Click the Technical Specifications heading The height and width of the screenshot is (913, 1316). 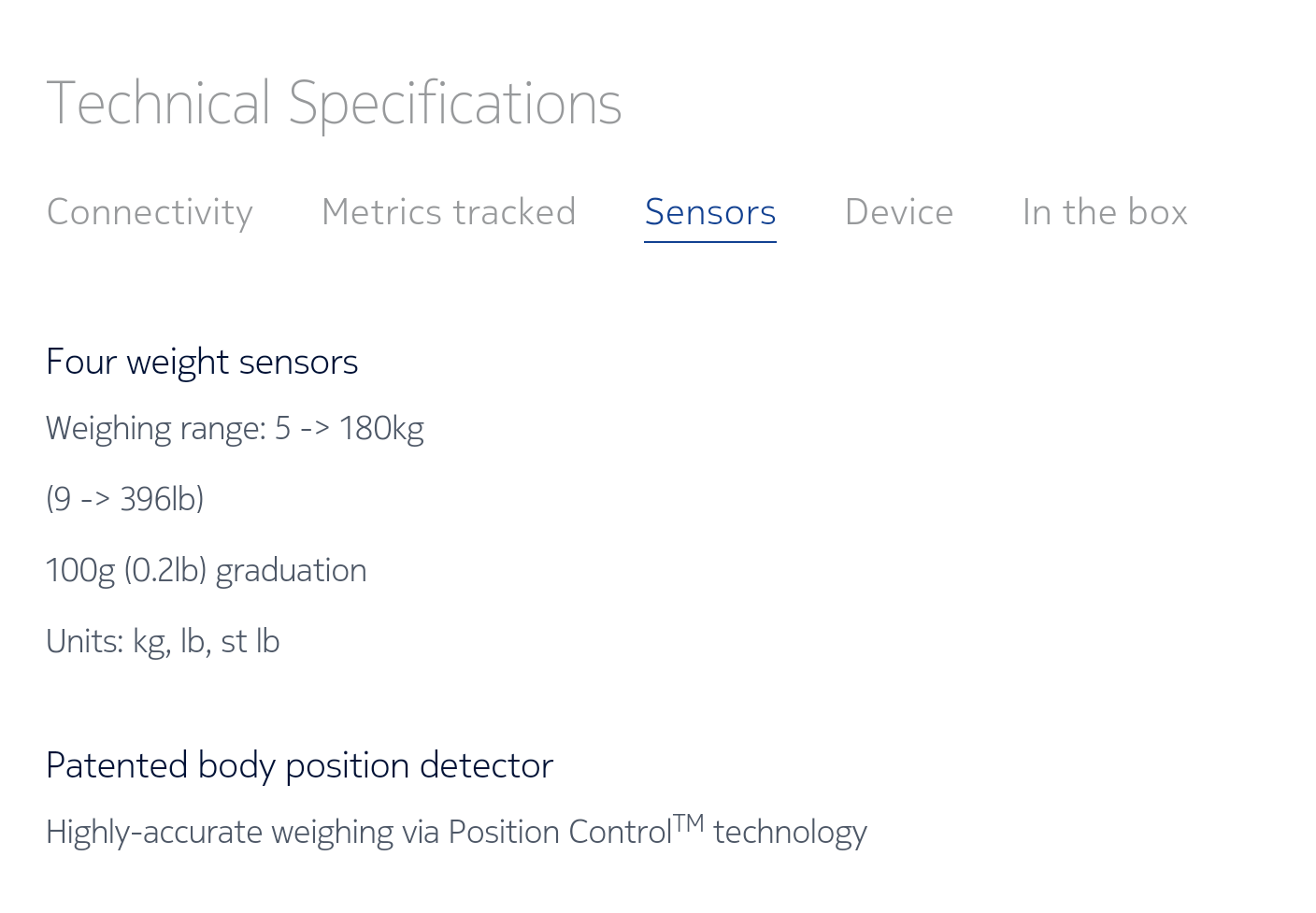[x=334, y=103]
